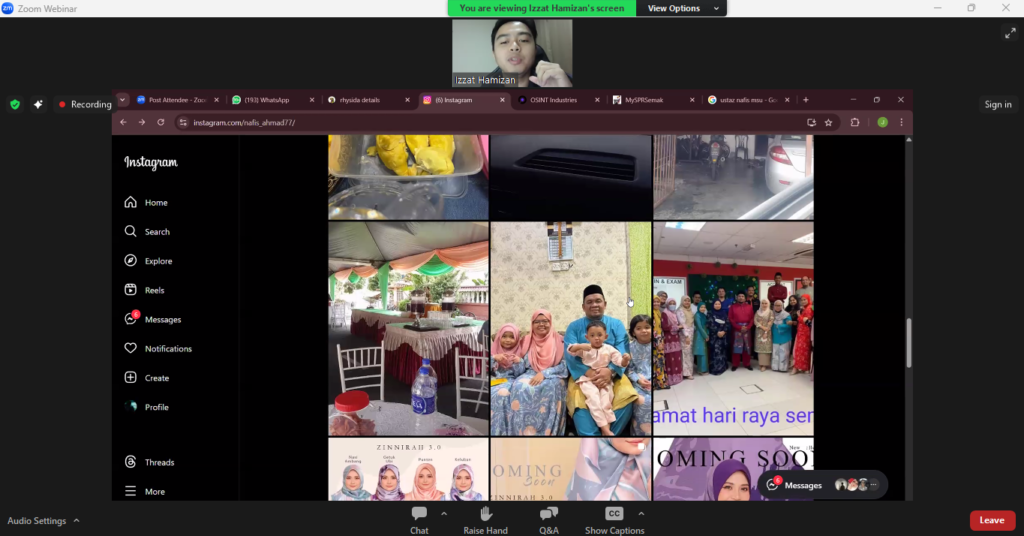The height and width of the screenshot is (536, 1024).
Task: Open the wedding tent table post
Action: (x=408, y=328)
